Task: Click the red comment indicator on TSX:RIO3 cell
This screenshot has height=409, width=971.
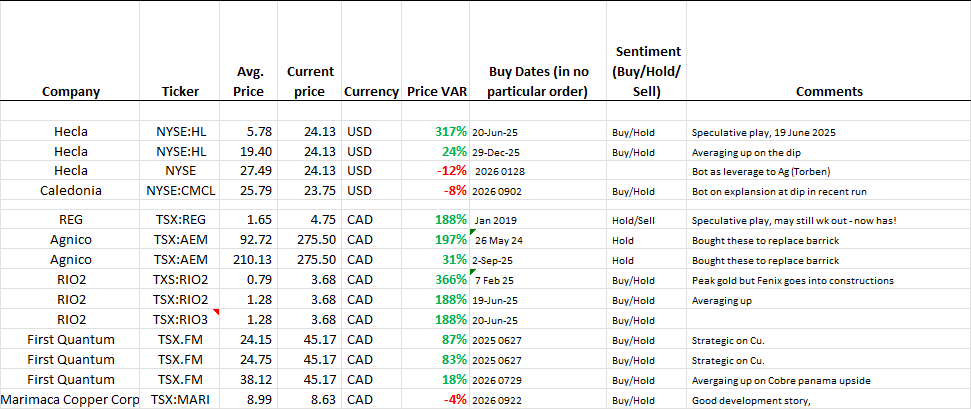Action: pyautogui.click(x=217, y=312)
